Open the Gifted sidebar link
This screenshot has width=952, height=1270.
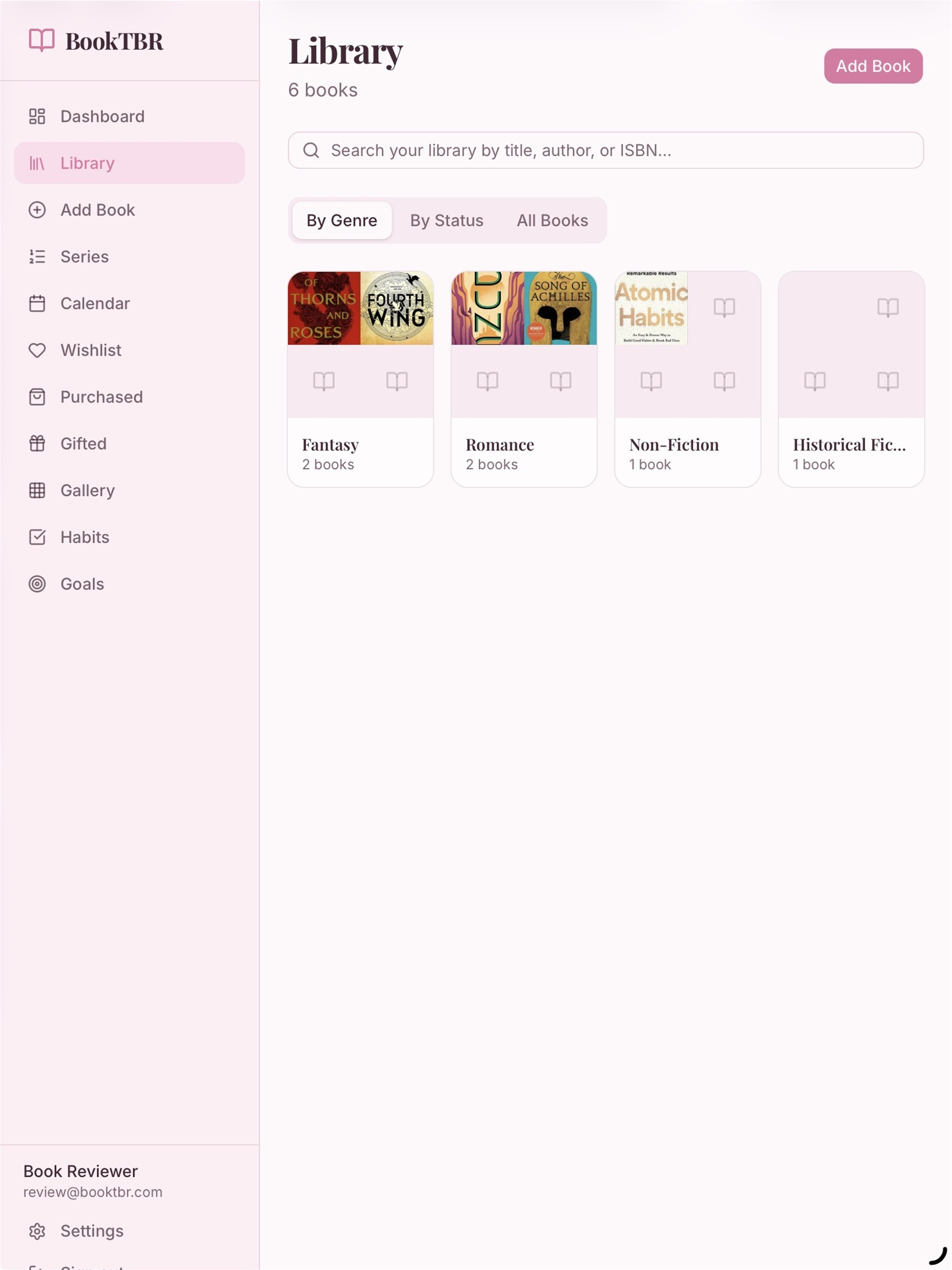[x=129, y=444]
